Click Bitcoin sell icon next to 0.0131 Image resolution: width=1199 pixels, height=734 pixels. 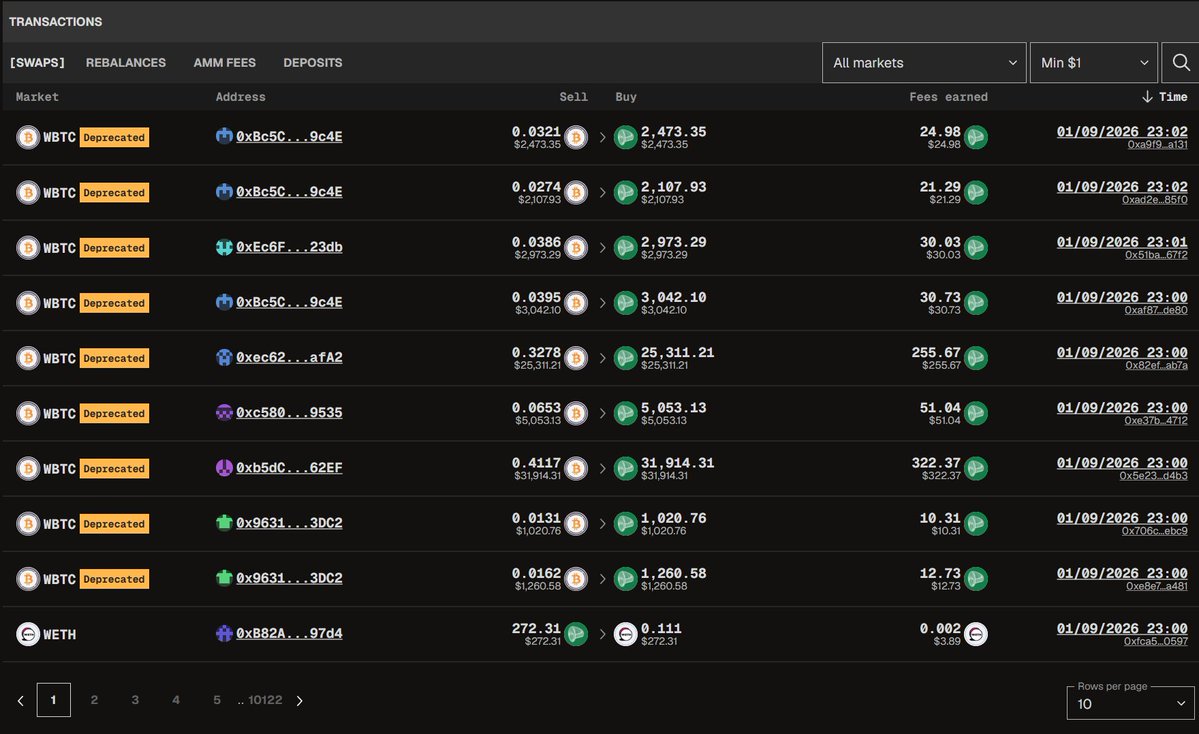576,523
